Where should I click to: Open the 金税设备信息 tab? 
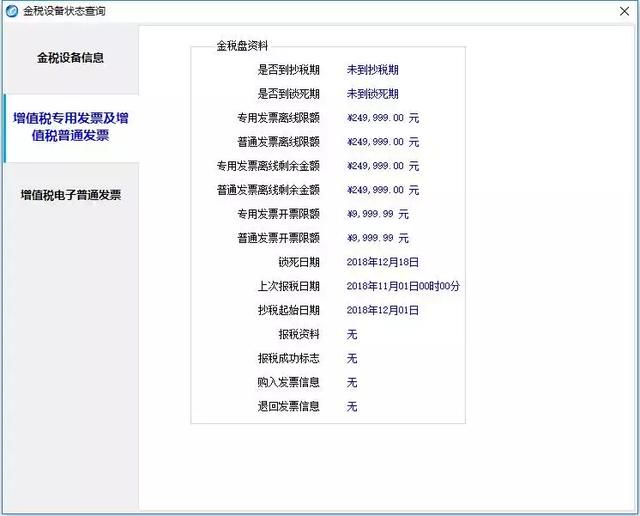[x=71, y=58]
